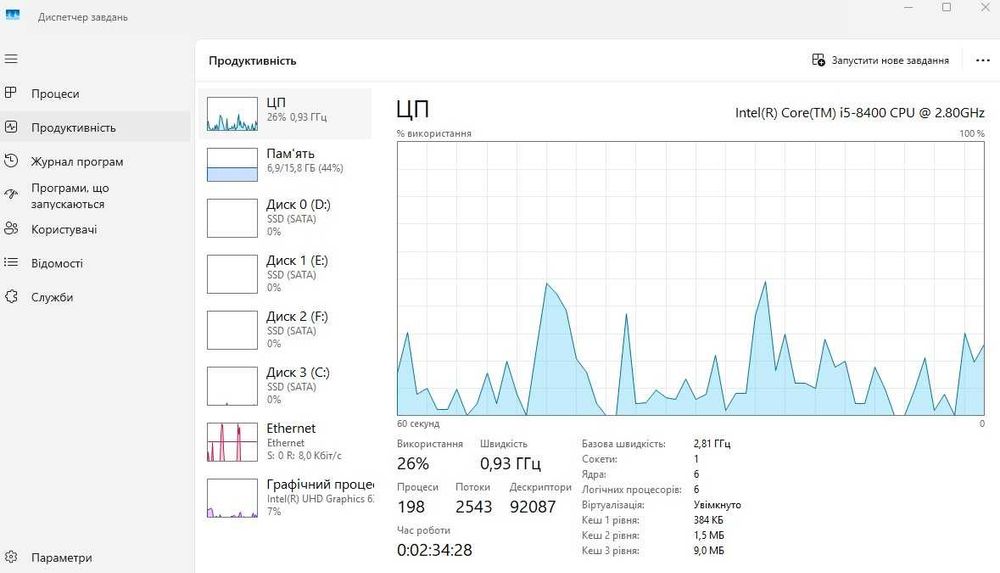This screenshot has width=1000, height=573.
Task: Show Диск 0 (D:) performance
Action: point(285,218)
